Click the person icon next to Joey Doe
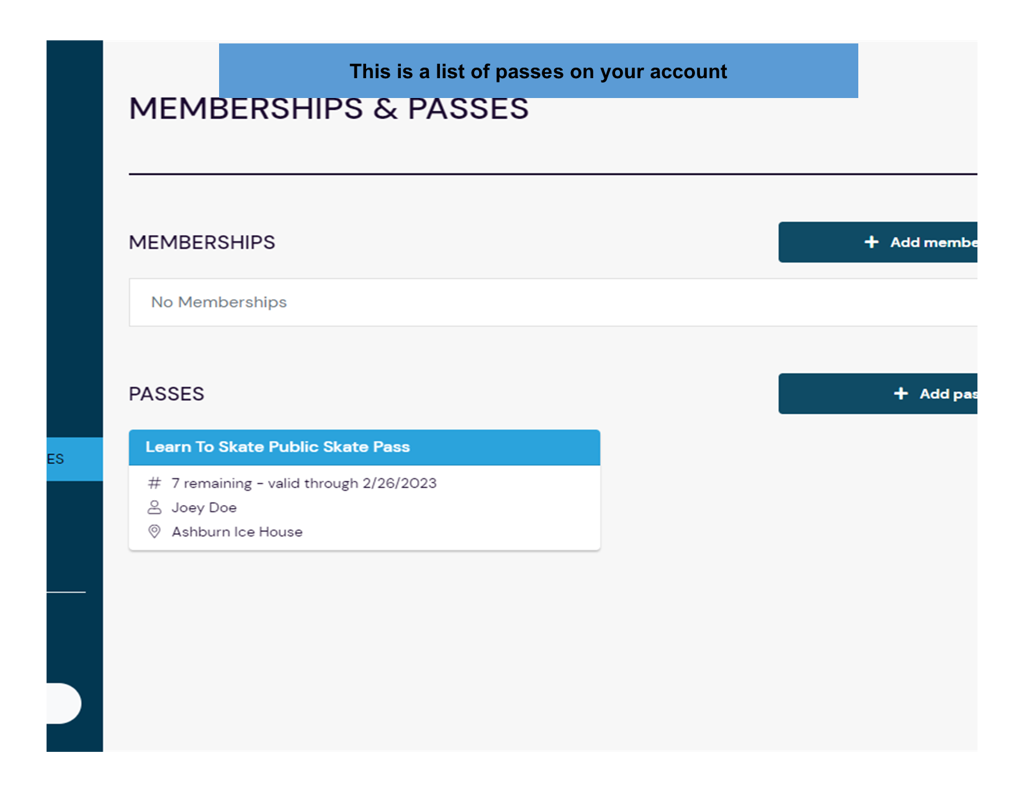Image resolution: width=1024 pixels, height=791 pixels. click(154, 507)
